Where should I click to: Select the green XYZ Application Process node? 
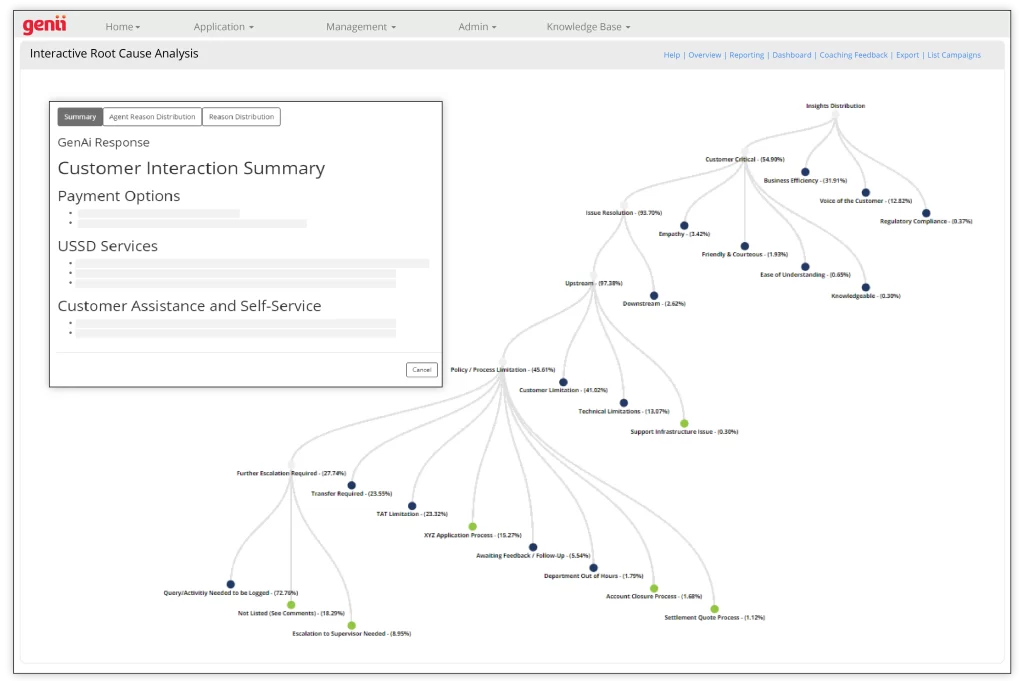[x=473, y=526]
